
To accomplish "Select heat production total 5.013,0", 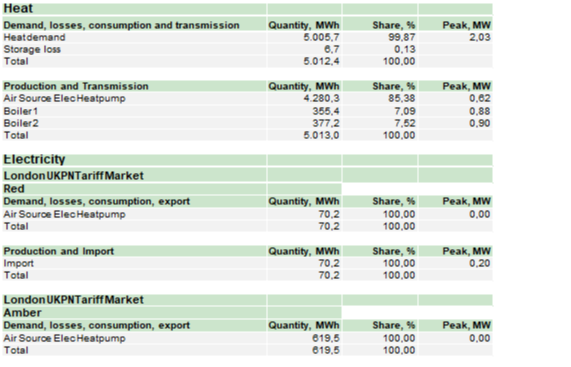I will (322, 135).
